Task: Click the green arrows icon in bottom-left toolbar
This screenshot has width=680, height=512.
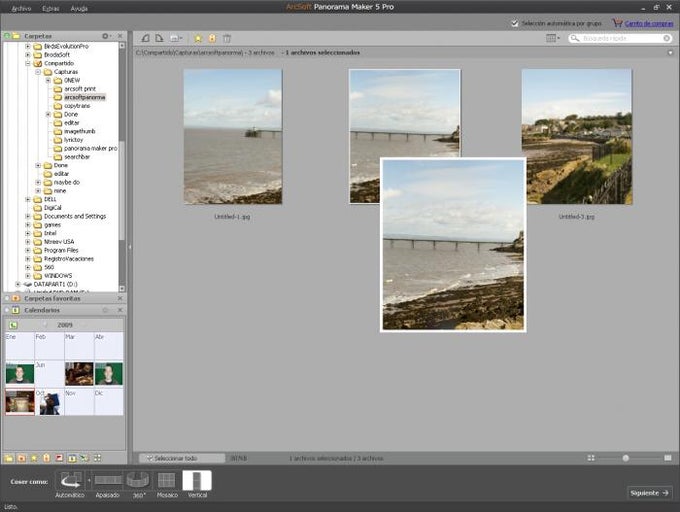Action: coord(85,458)
